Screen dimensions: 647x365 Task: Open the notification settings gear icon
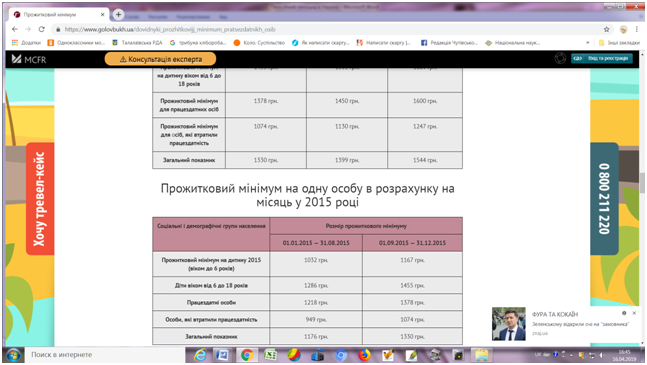(x=624, y=313)
